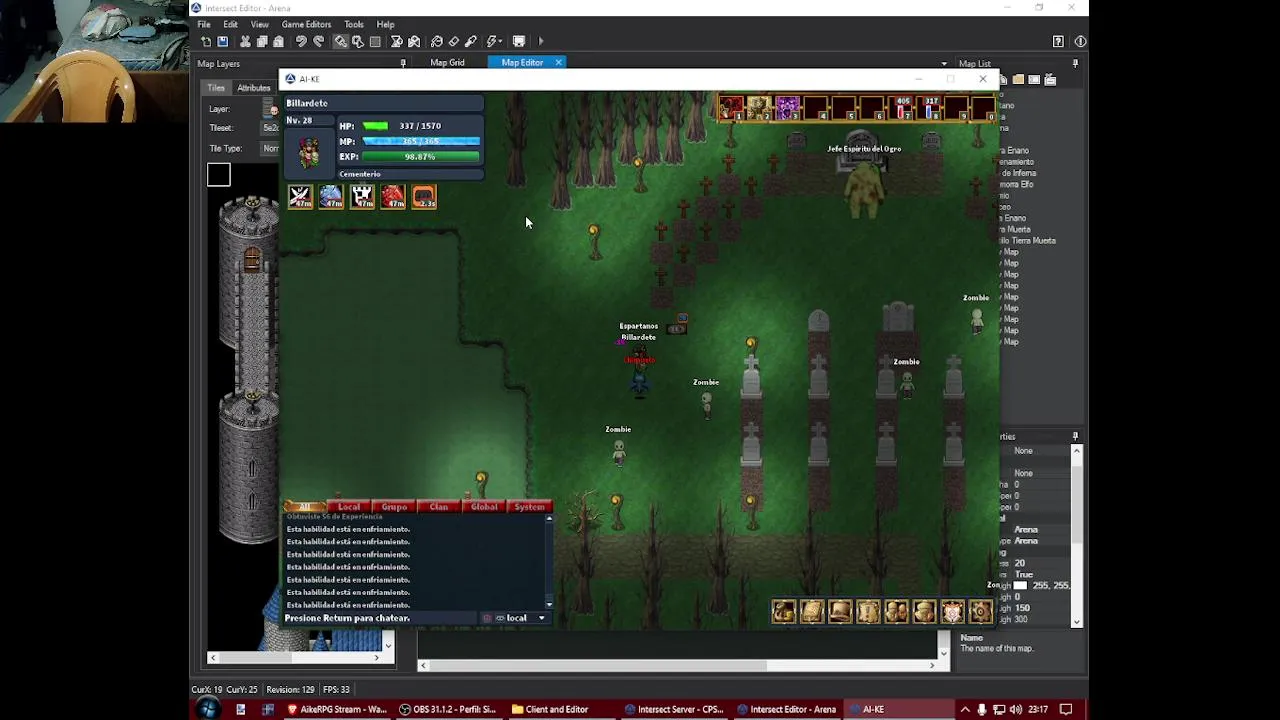This screenshot has width=1280, height=720.
Task: Switch to the Tiles tab
Action: (x=216, y=88)
